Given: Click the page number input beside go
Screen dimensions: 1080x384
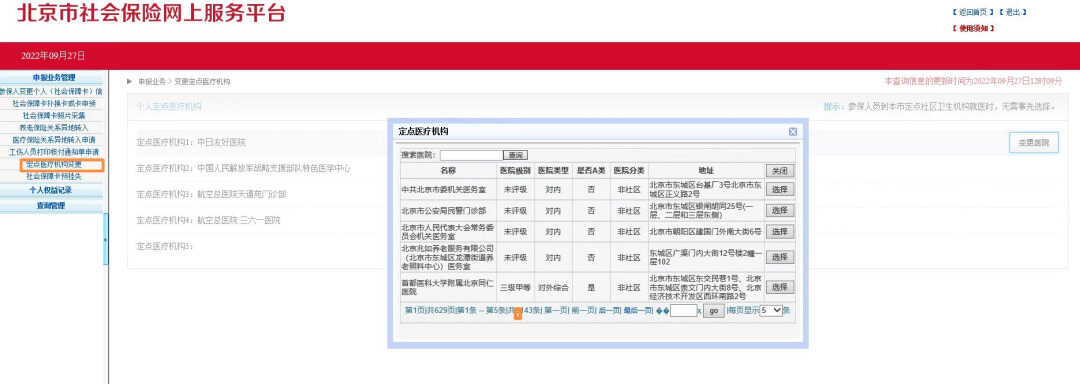Looking at the screenshot, I should coord(683,311).
